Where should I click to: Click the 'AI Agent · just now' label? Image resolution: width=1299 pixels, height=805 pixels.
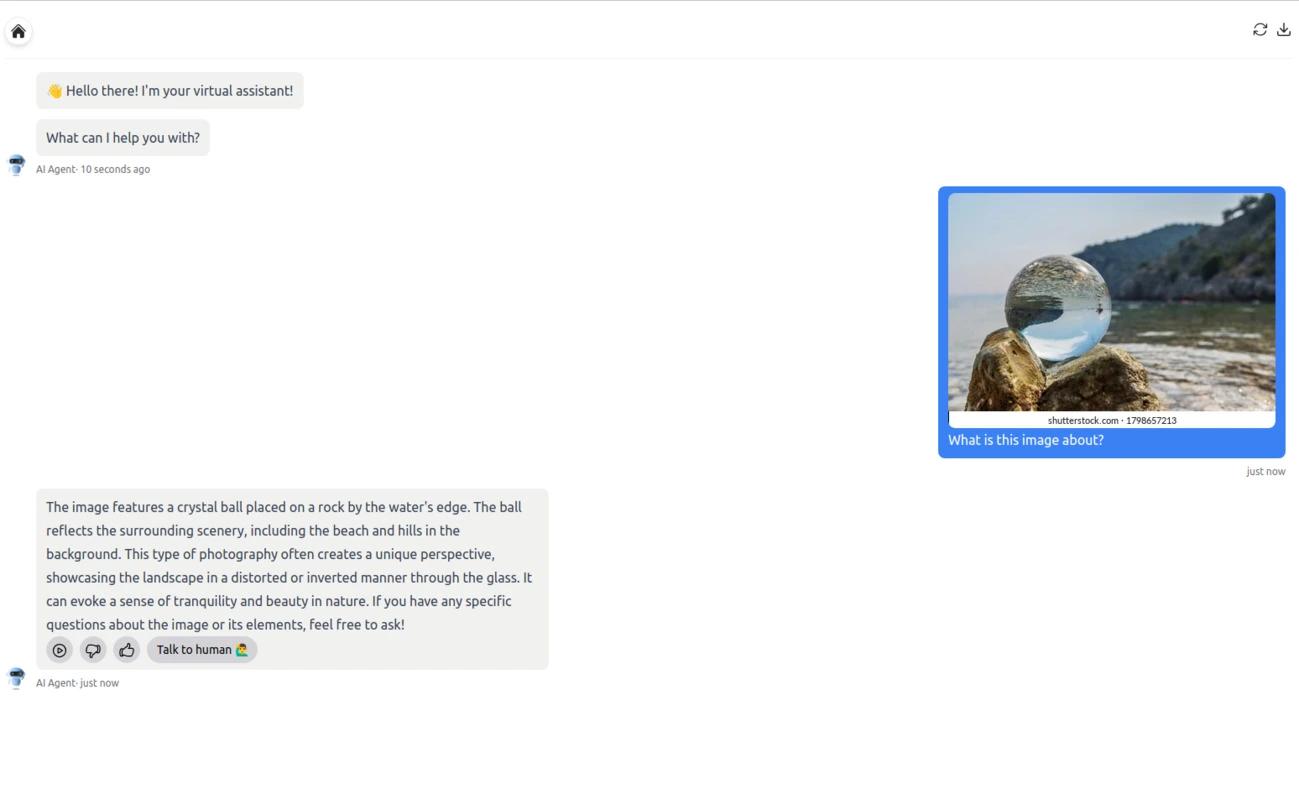tap(77, 683)
